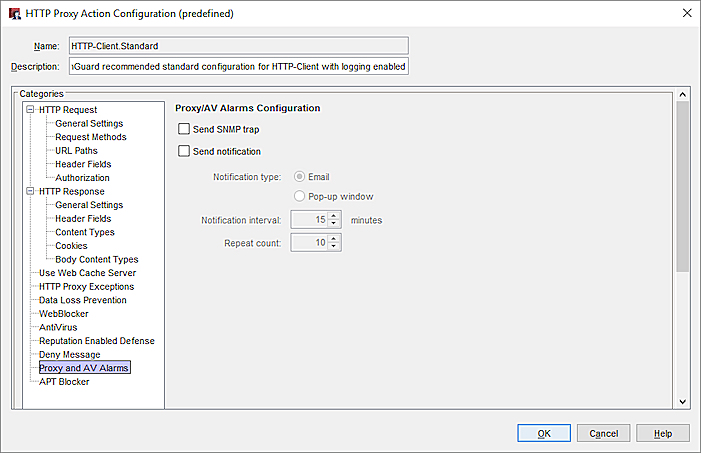Decrease the Repeat count value
701x453 pixels.
[x=334, y=246]
